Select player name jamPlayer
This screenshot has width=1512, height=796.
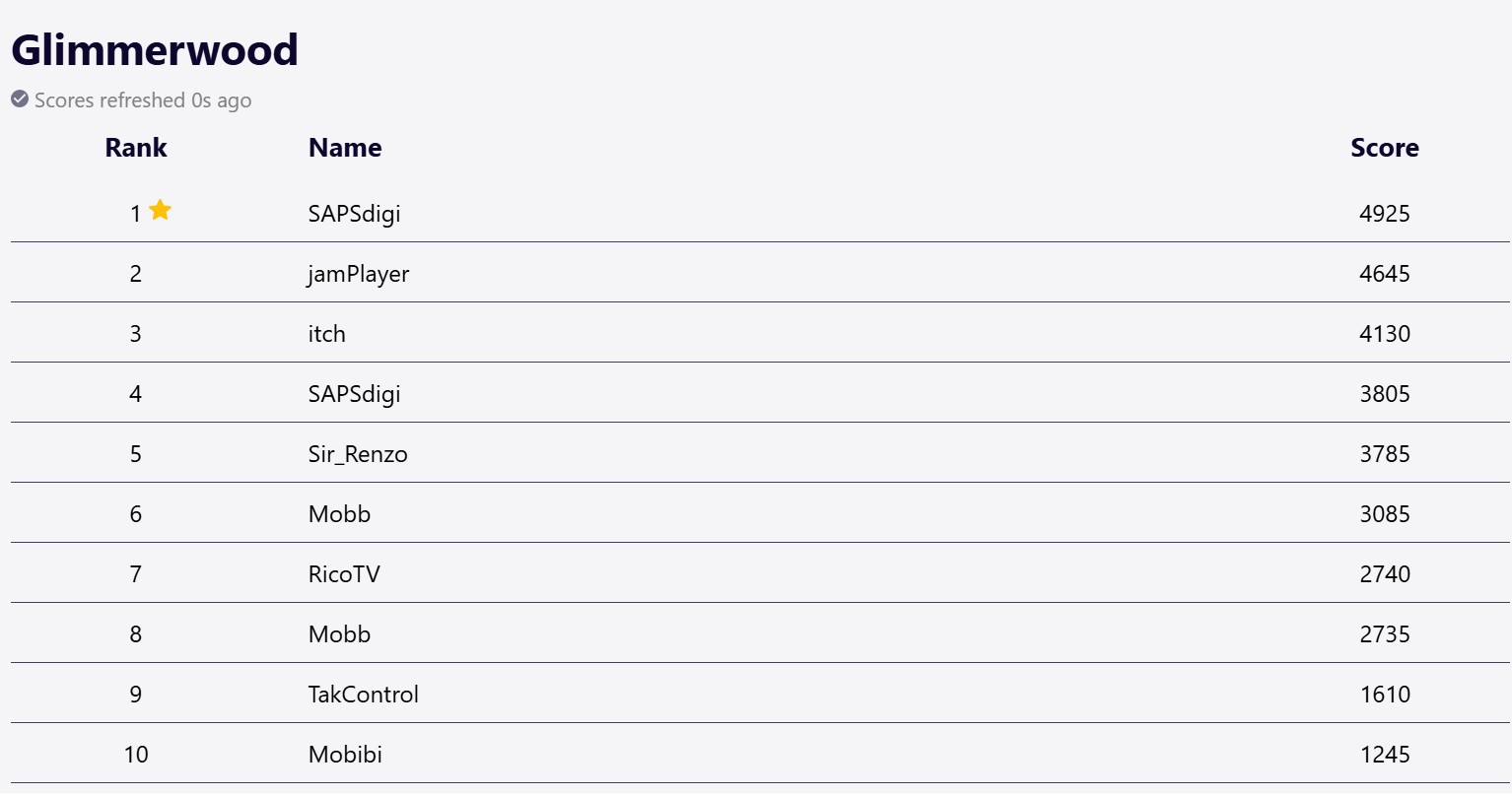(x=358, y=274)
